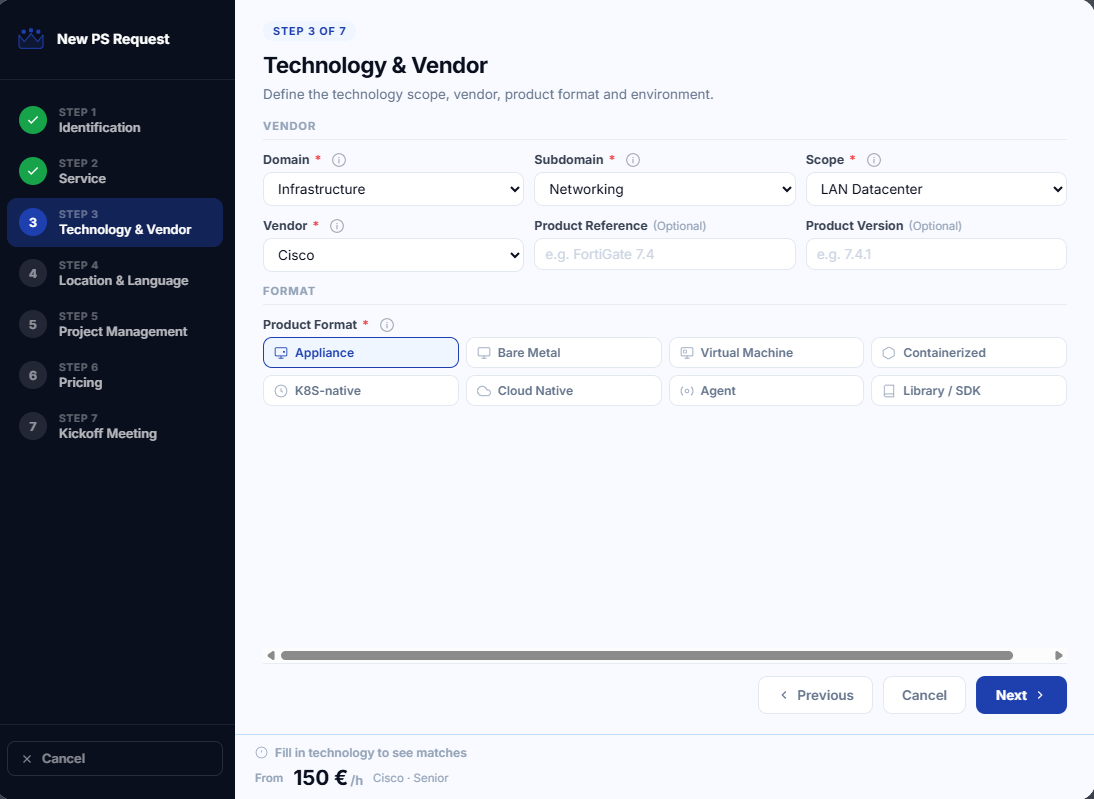The image size is (1094, 799).
Task: Go to Step 1 Identification
Action: click(115, 120)
